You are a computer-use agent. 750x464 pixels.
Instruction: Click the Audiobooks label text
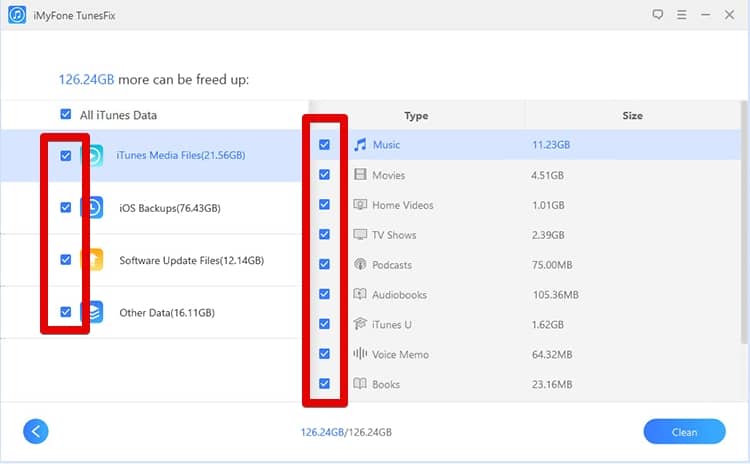pos(399,295)
